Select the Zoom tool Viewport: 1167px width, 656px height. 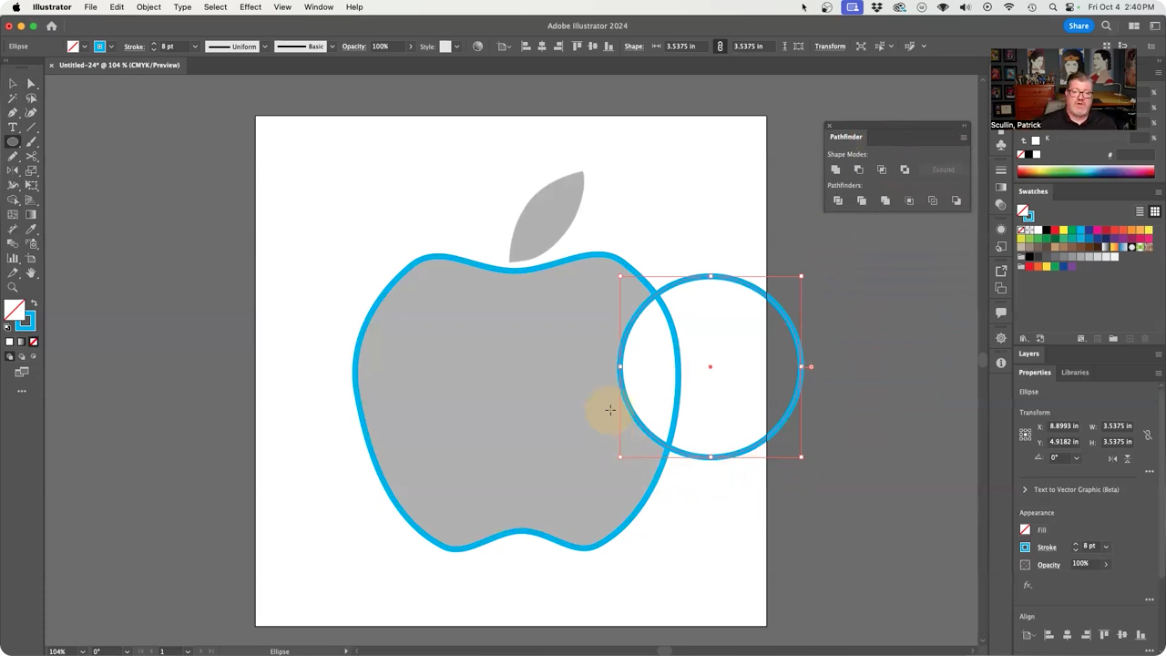13,287
